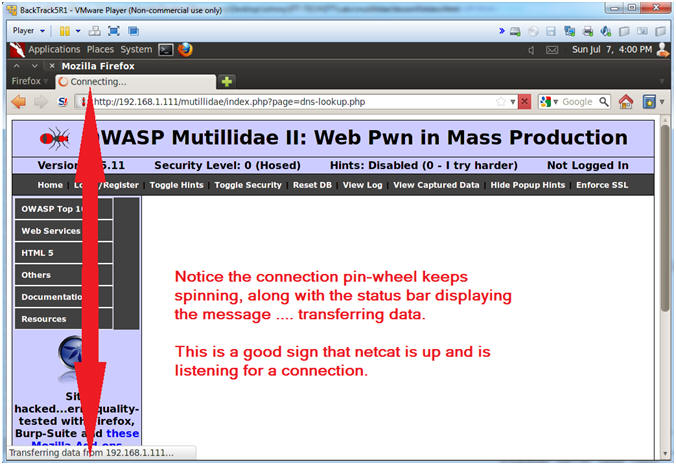Click the Not Logged In status
The image size is (676, 465).
588,165
